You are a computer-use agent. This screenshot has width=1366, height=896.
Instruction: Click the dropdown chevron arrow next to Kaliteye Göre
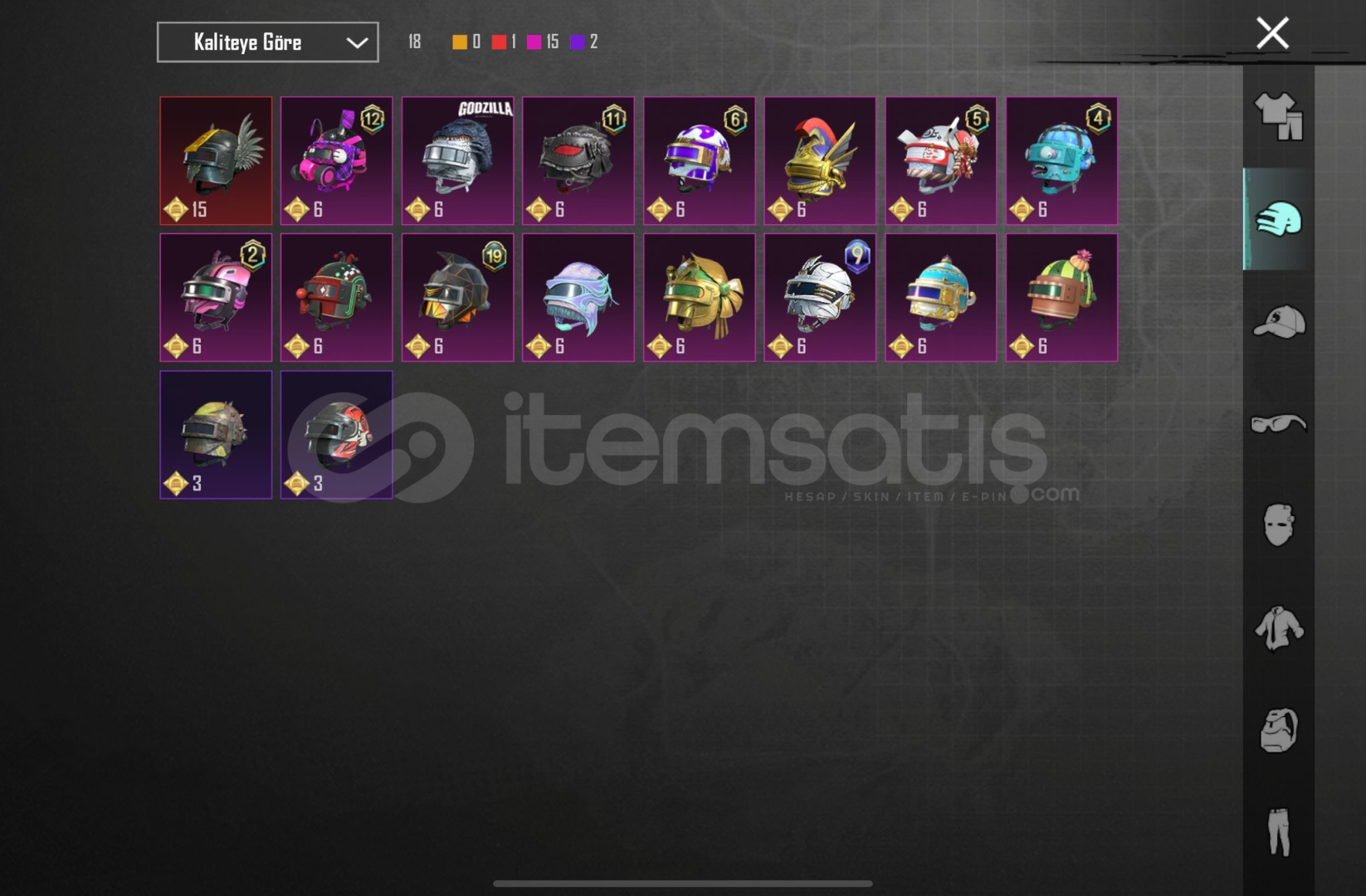click(x=357, y=42)
